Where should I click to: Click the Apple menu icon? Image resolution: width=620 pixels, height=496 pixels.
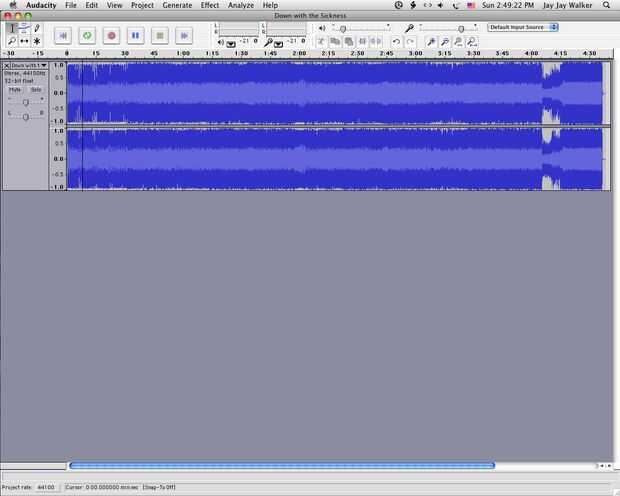click(13, 5)
